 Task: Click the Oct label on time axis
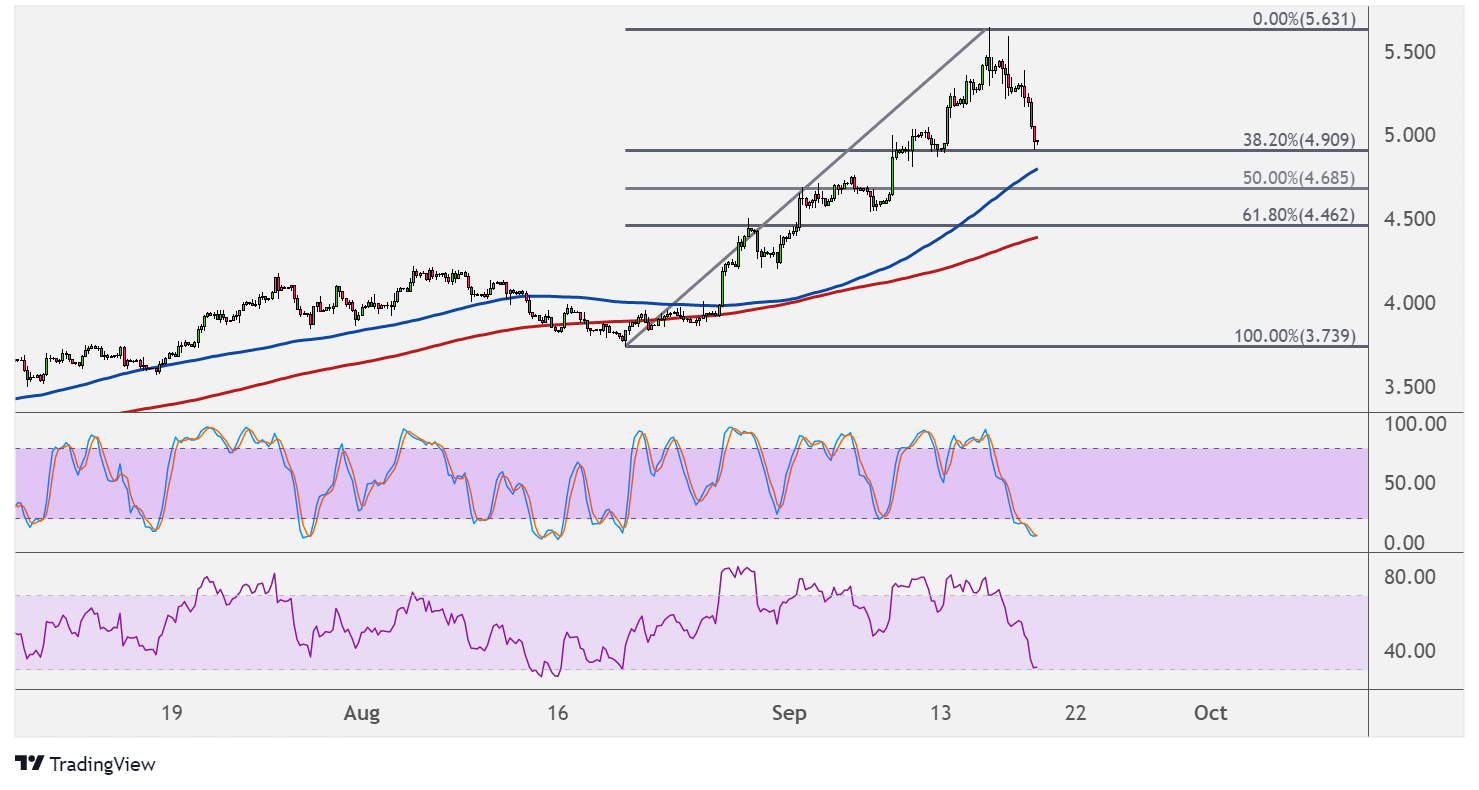[x=1211, y=713]
